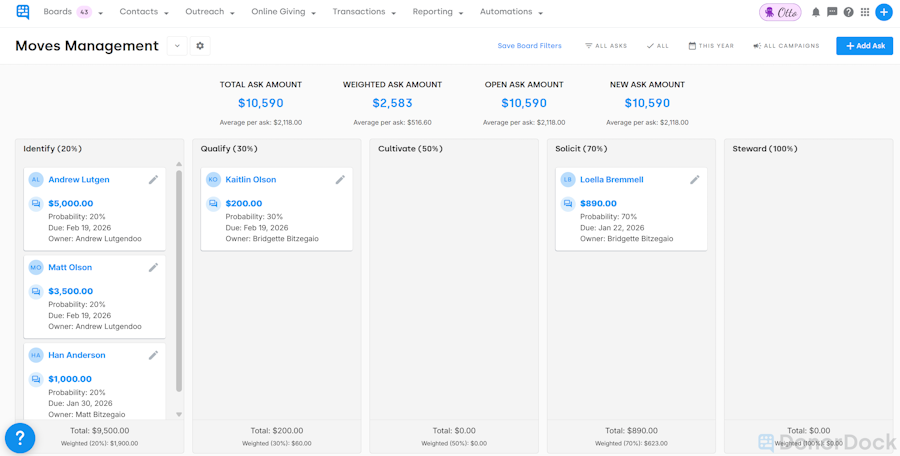The width and height of the screenshot is (900, 456).
Task: Edit Han Anderson ask with pencil icon
Action: 153,355
